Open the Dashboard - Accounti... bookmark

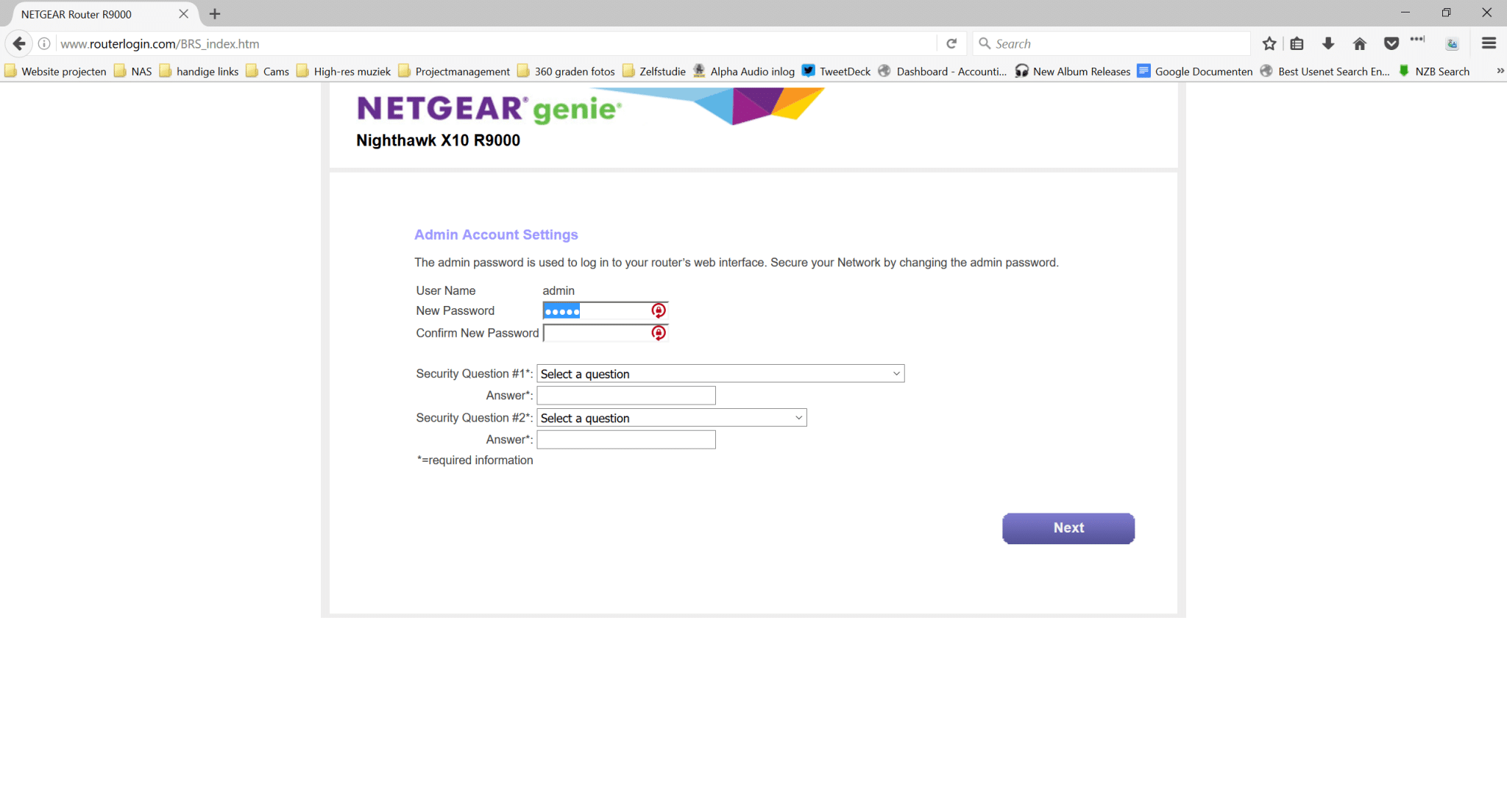pos(943,71)
